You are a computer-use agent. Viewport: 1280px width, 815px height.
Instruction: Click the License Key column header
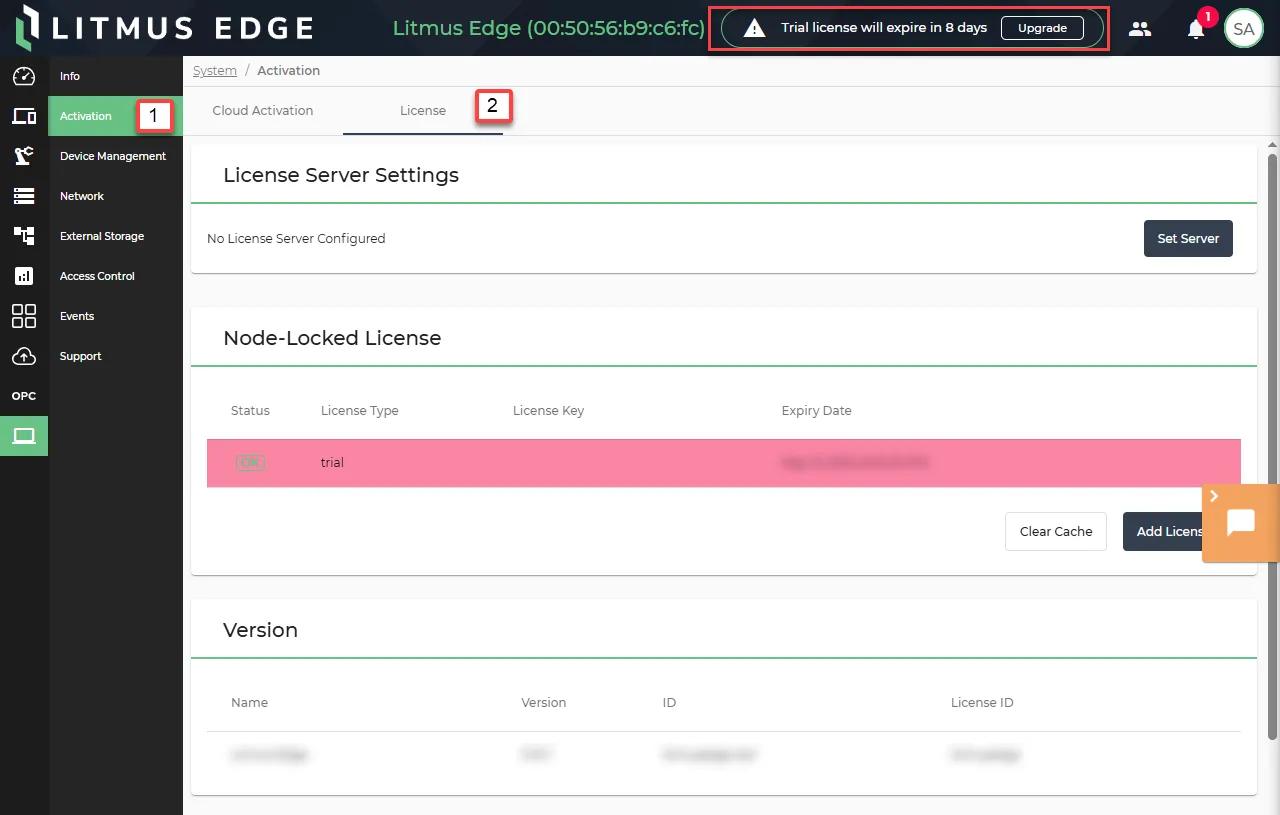(x=548, y=411)
